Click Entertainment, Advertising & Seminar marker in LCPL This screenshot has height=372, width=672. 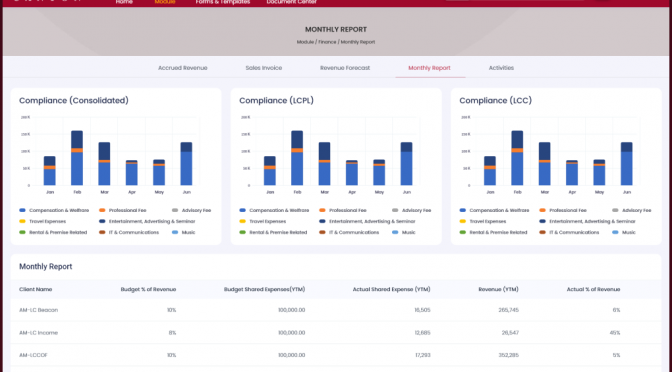click(x=322, y=222)
